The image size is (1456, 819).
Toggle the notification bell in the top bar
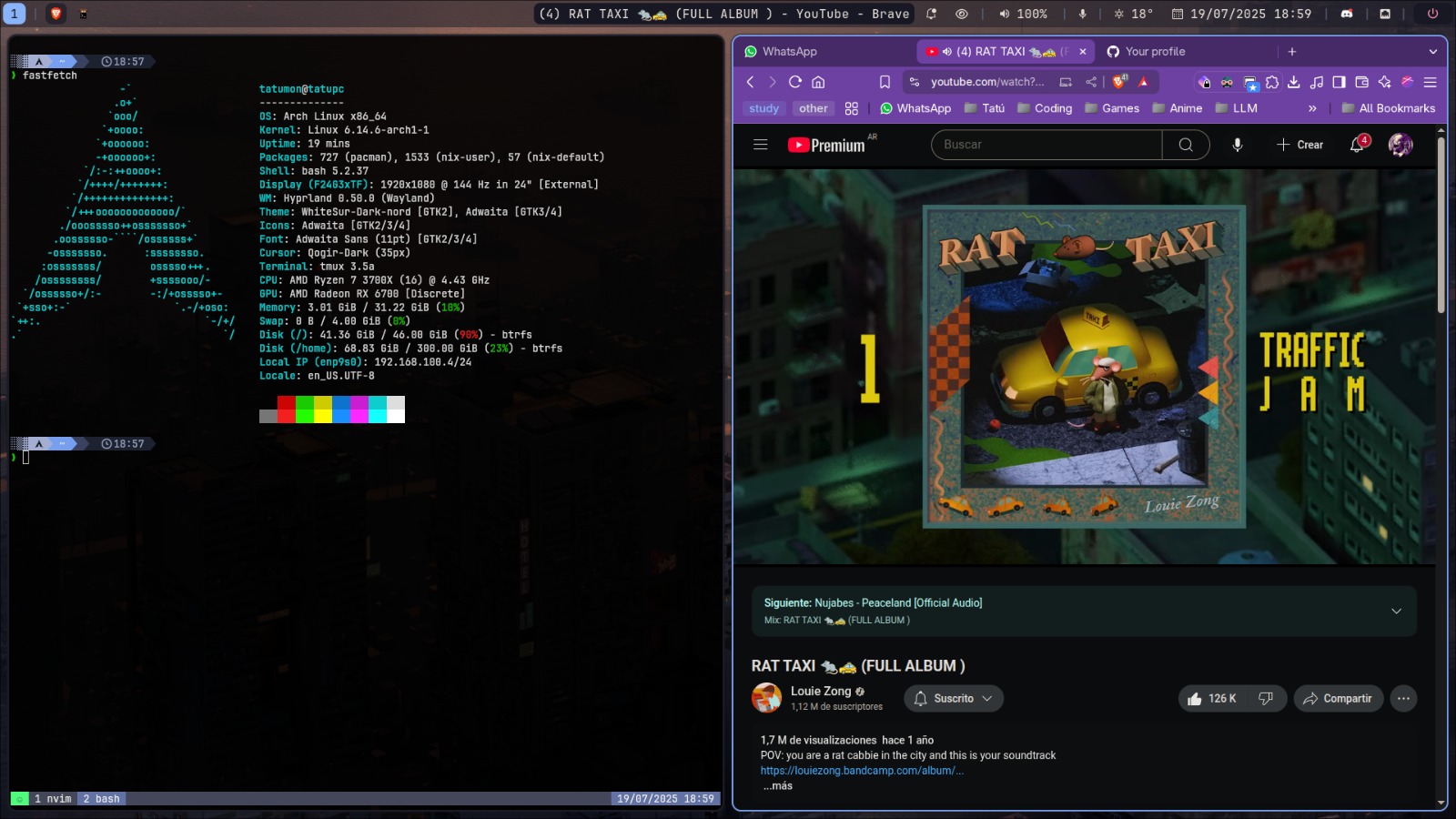coord(932,14)
